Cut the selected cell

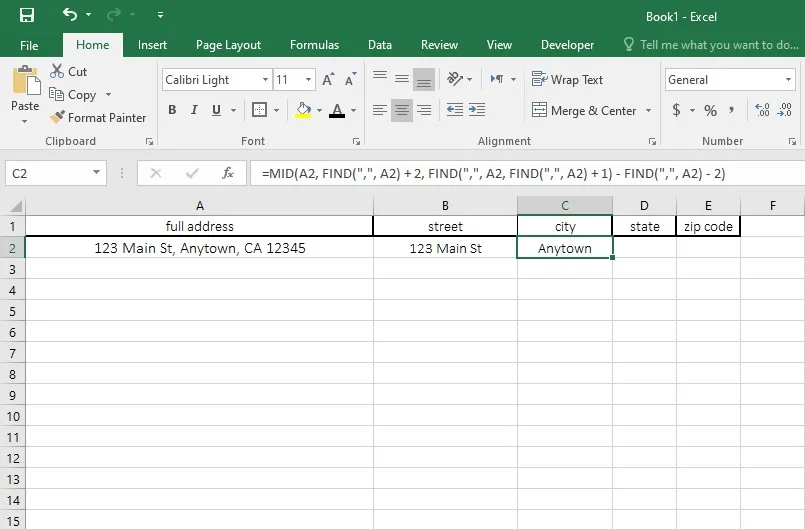click(68, 71)
